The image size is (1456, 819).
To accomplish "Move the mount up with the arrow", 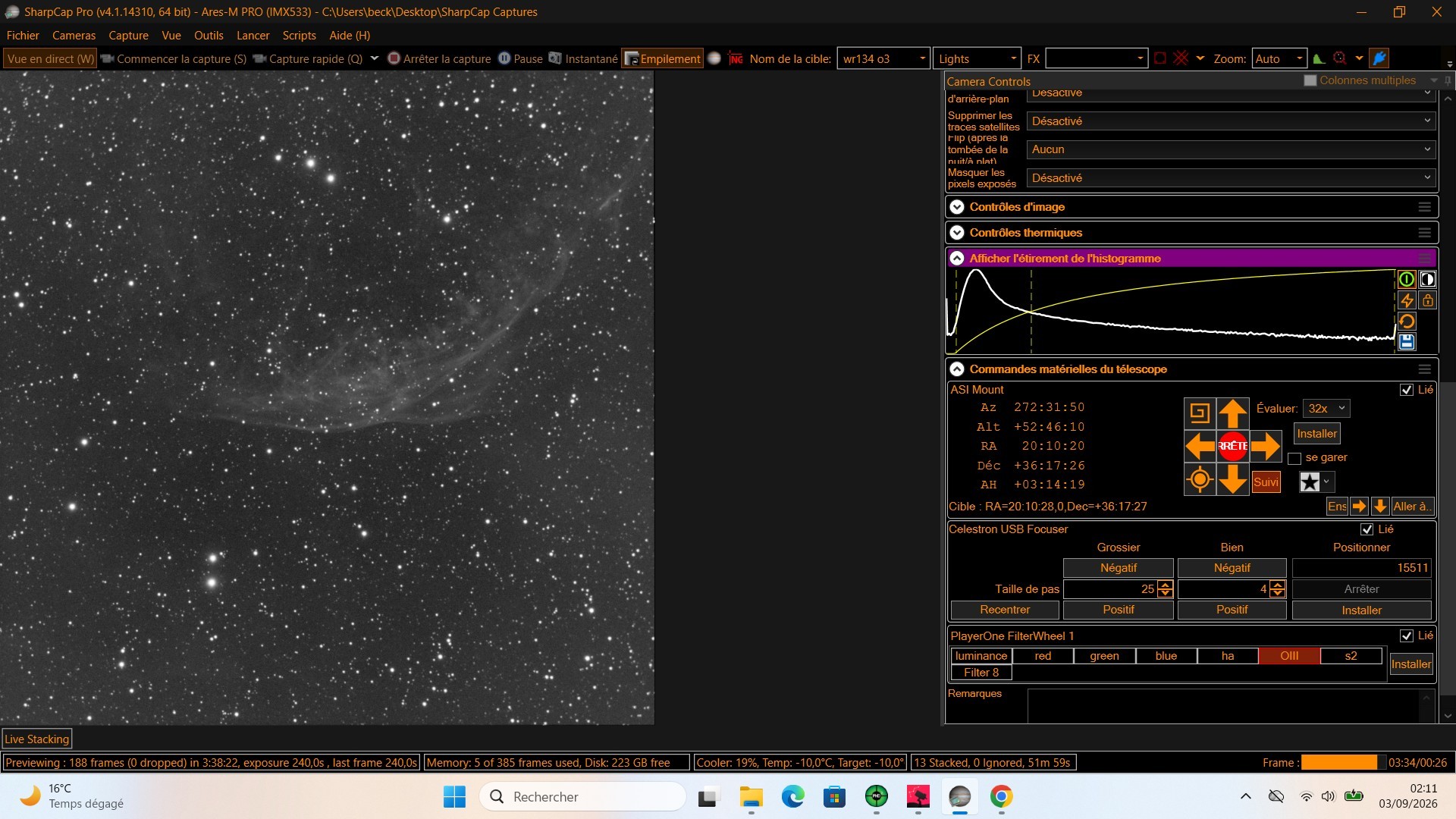I will 1232,413.
